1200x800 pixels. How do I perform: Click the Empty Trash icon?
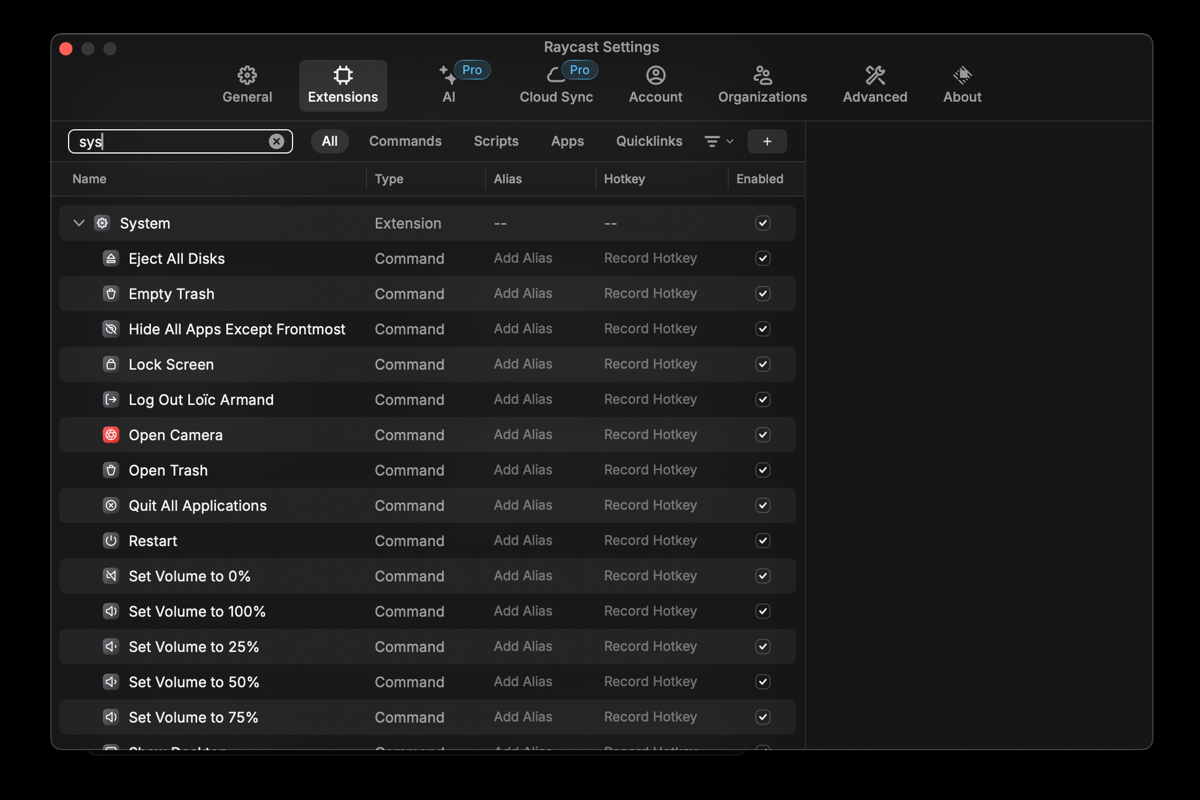pyautogui.click(x=111, y=294)
